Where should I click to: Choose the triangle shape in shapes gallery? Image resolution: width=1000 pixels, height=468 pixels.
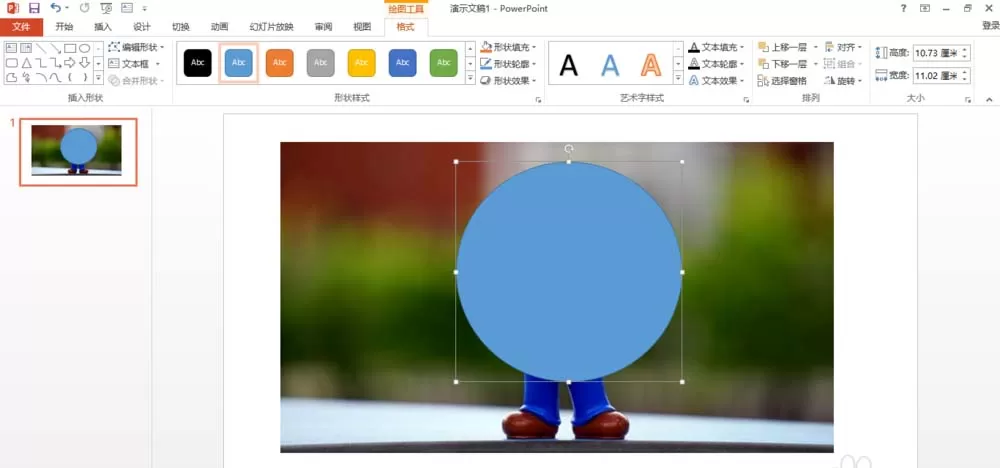27,62
